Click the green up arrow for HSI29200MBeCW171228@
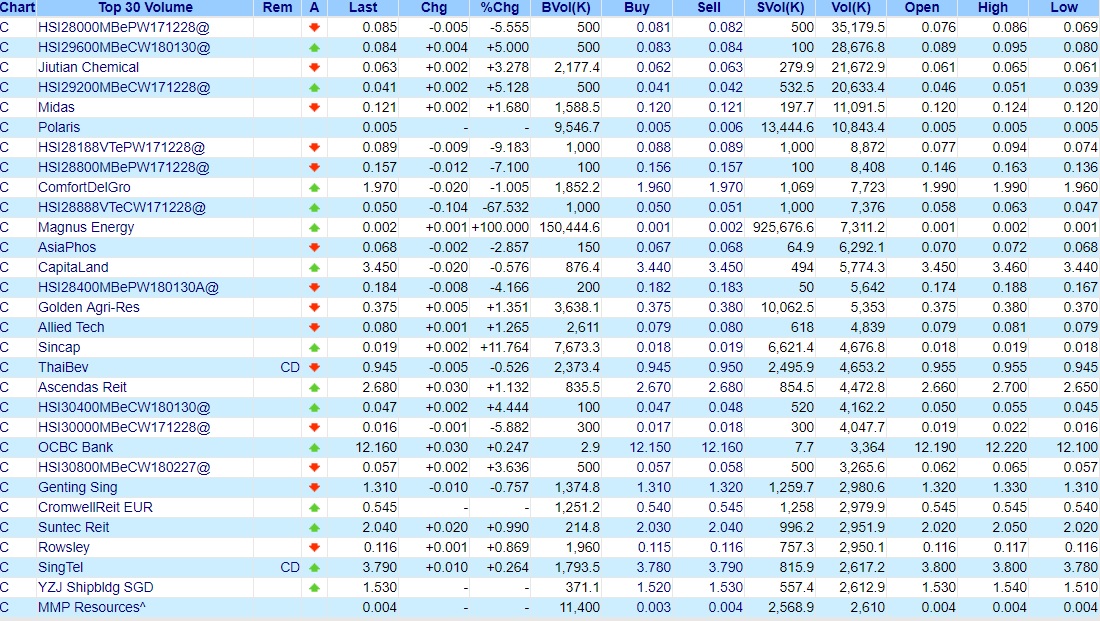Viewport: 1100px width, 621px height. pos(314,88)
